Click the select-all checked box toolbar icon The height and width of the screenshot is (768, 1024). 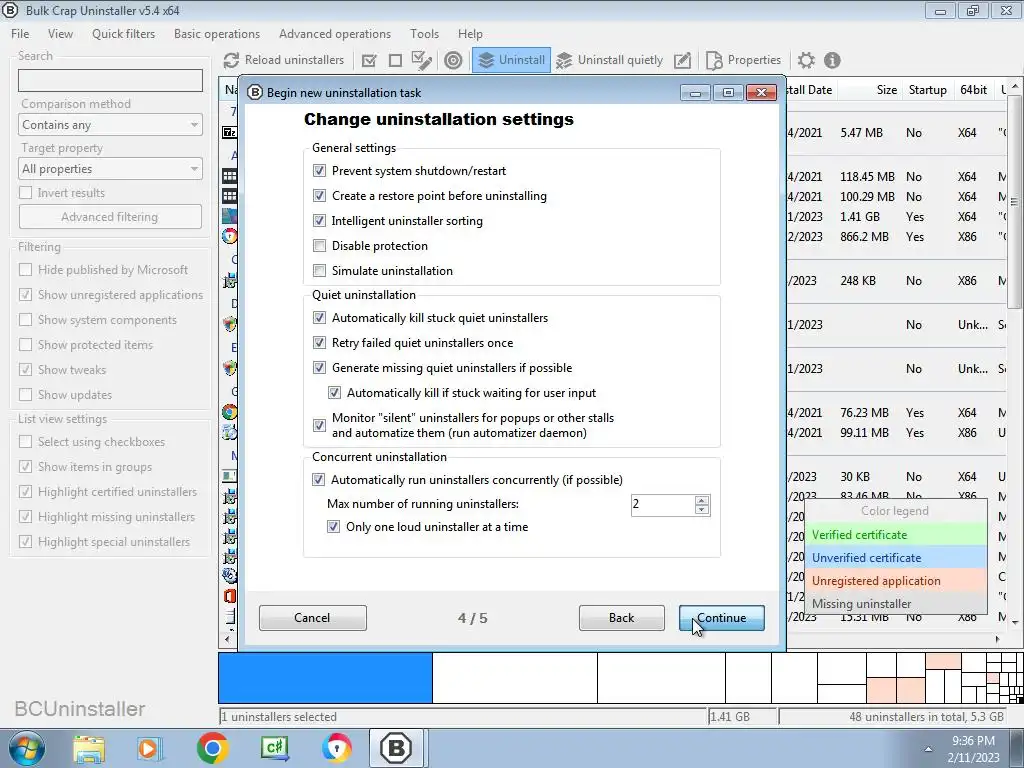369,60
